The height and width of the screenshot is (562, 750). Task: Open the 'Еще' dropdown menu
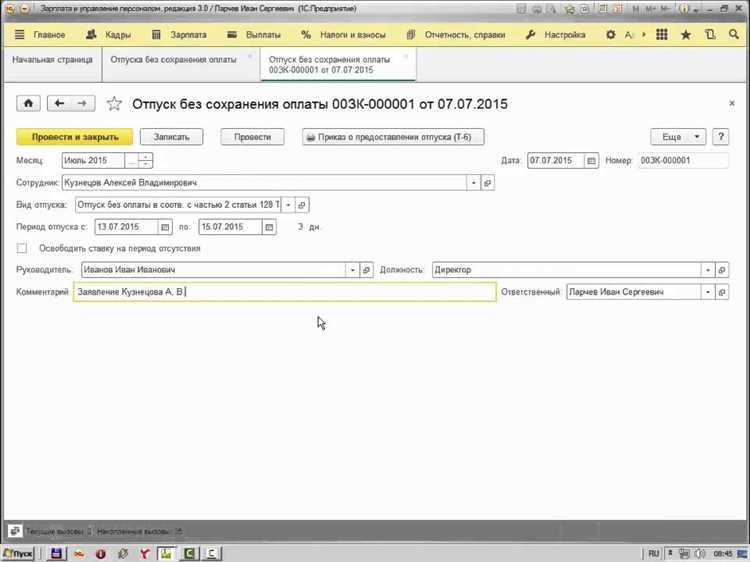click(x=678, y=137)
